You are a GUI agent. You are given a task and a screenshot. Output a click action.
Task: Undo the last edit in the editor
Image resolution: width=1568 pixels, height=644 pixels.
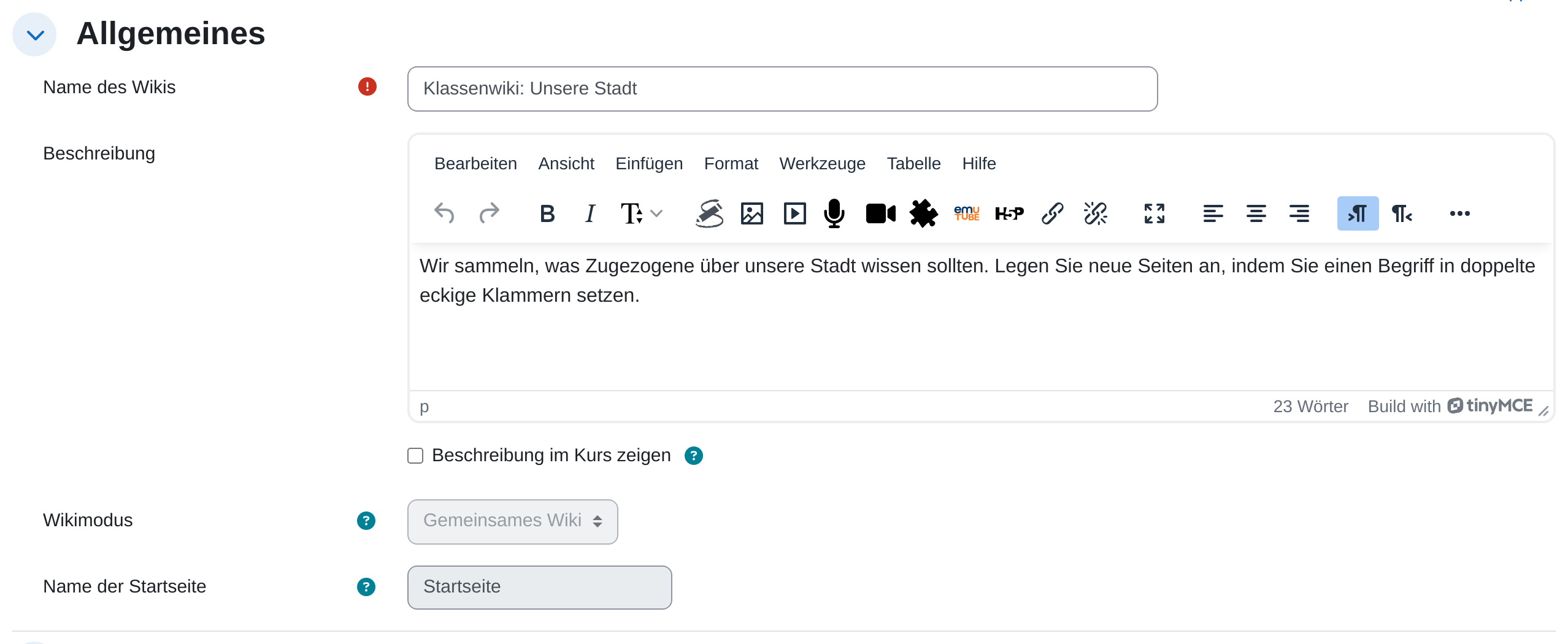[444, 213]
